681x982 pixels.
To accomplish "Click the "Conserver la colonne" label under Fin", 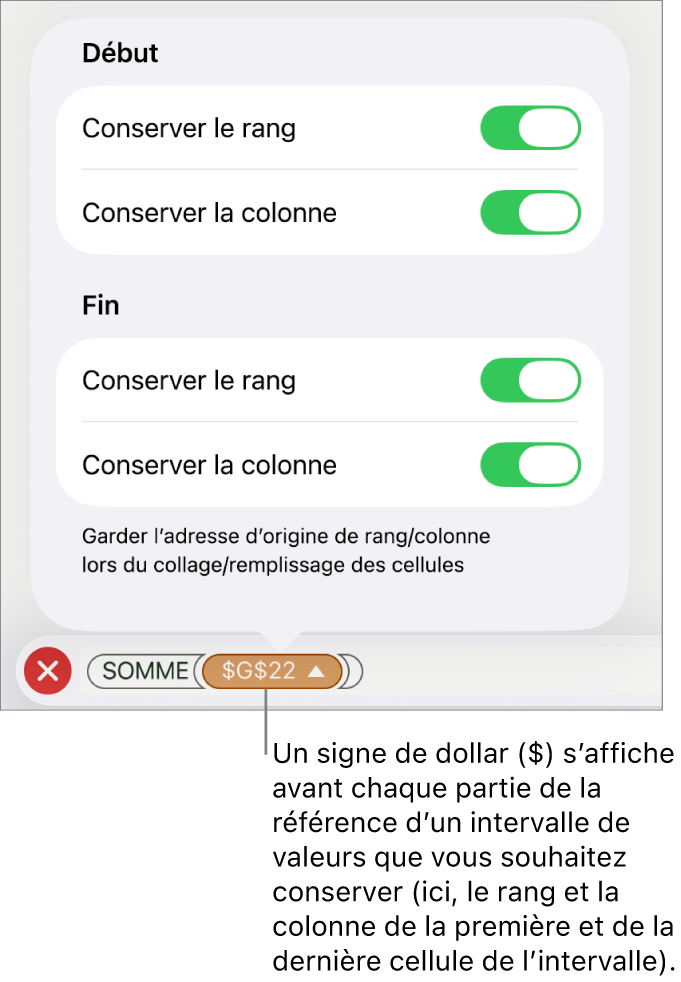I will tap(209, 465).
